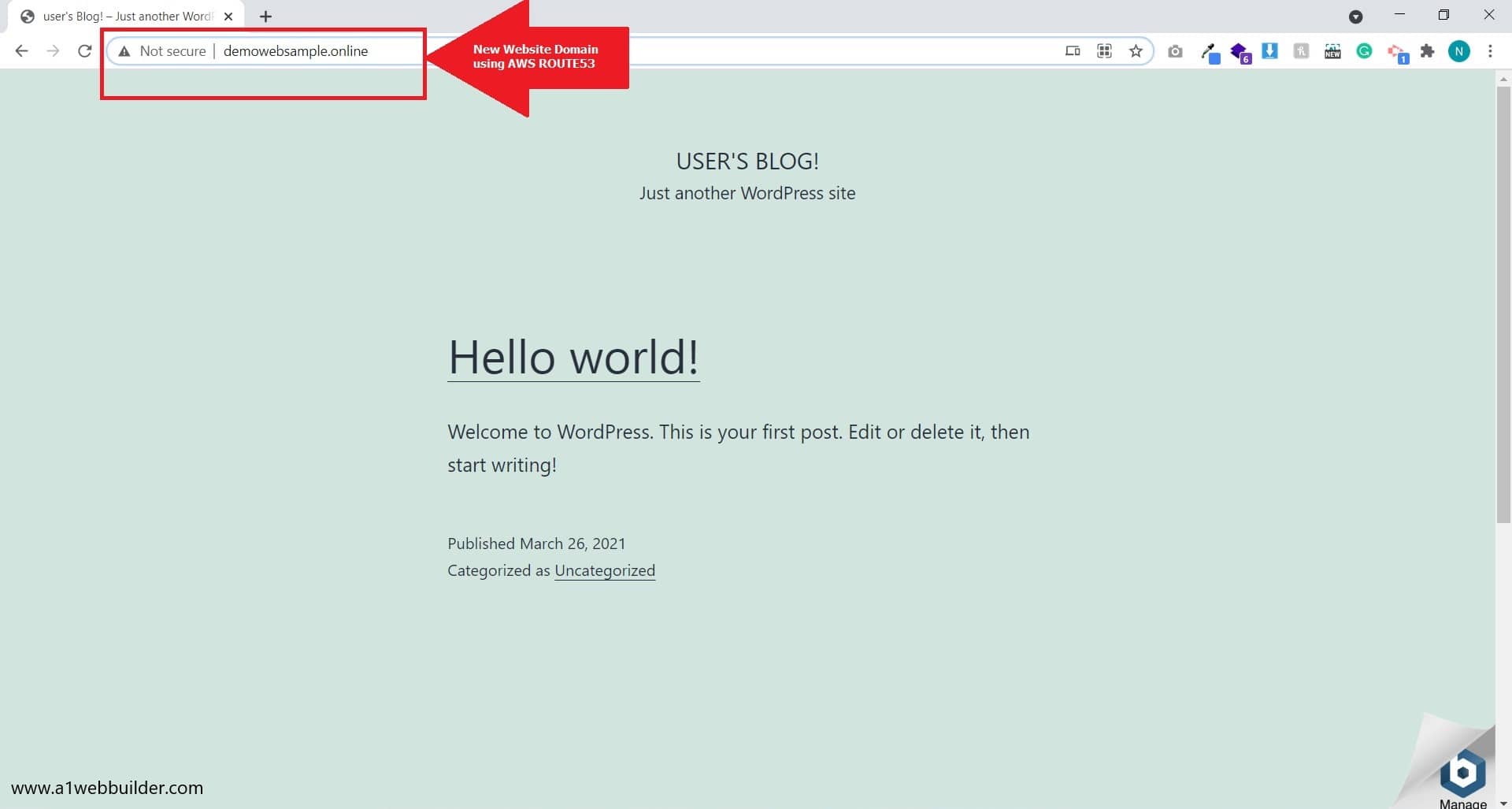Image resolution: width=1512 pixels, height=809 pixels.
Task: Open the device toolbar icon in address bar
Action: coord(1073,51)
